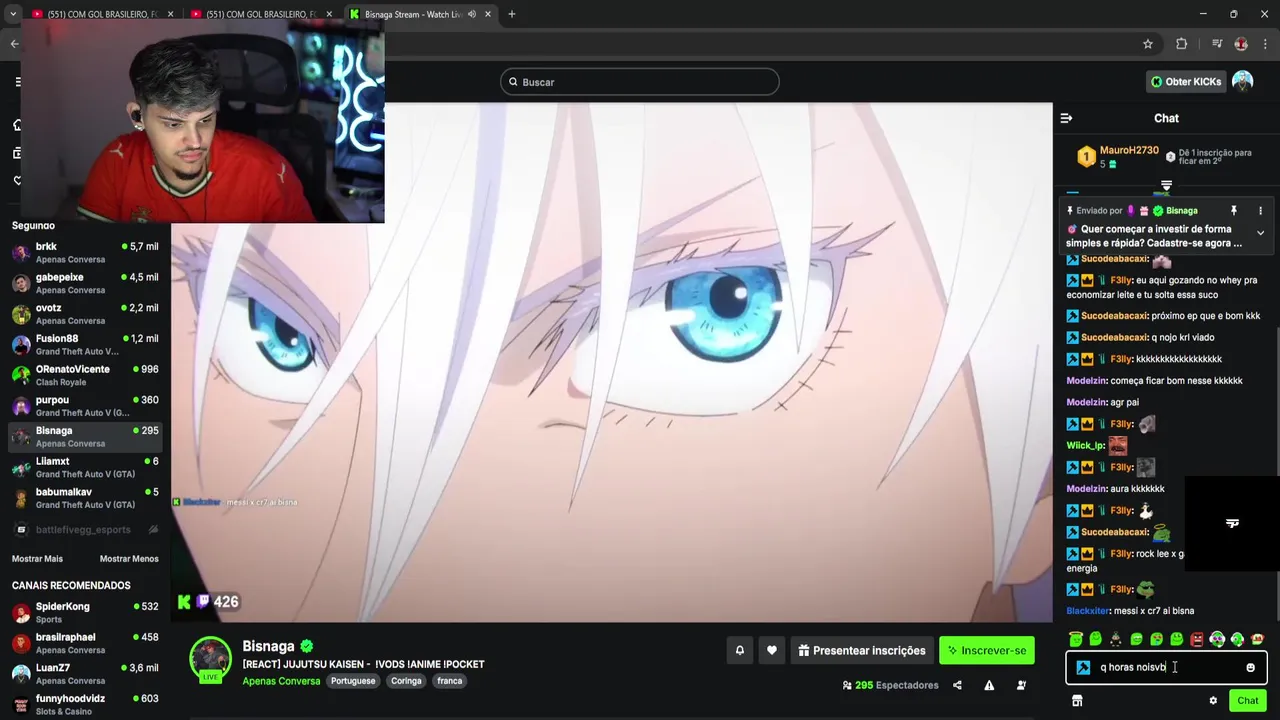Click the franca tag
Screen dimensions: 1280x720
pos(450,681)
